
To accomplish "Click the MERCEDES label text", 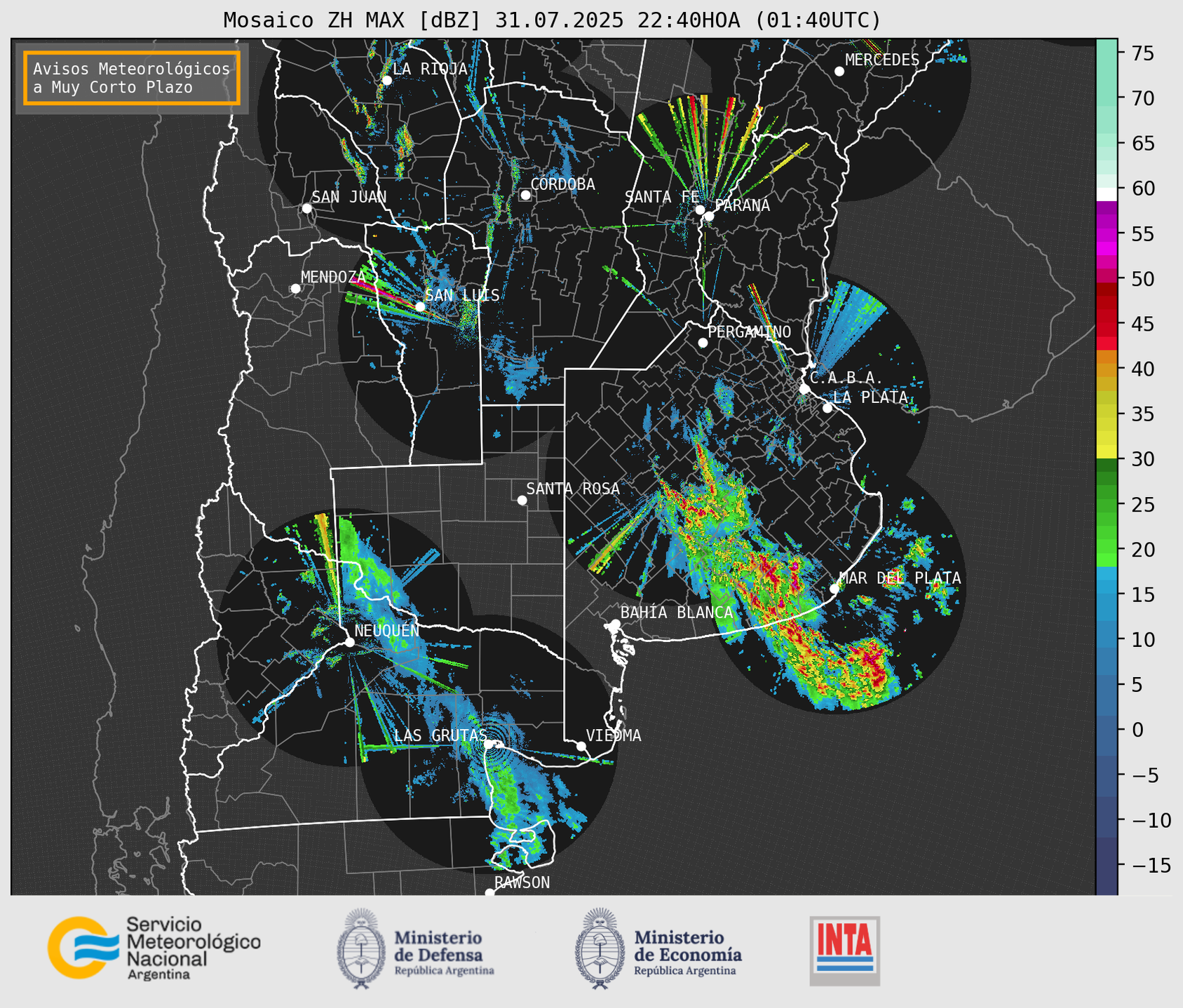I will tap(881, 60).
